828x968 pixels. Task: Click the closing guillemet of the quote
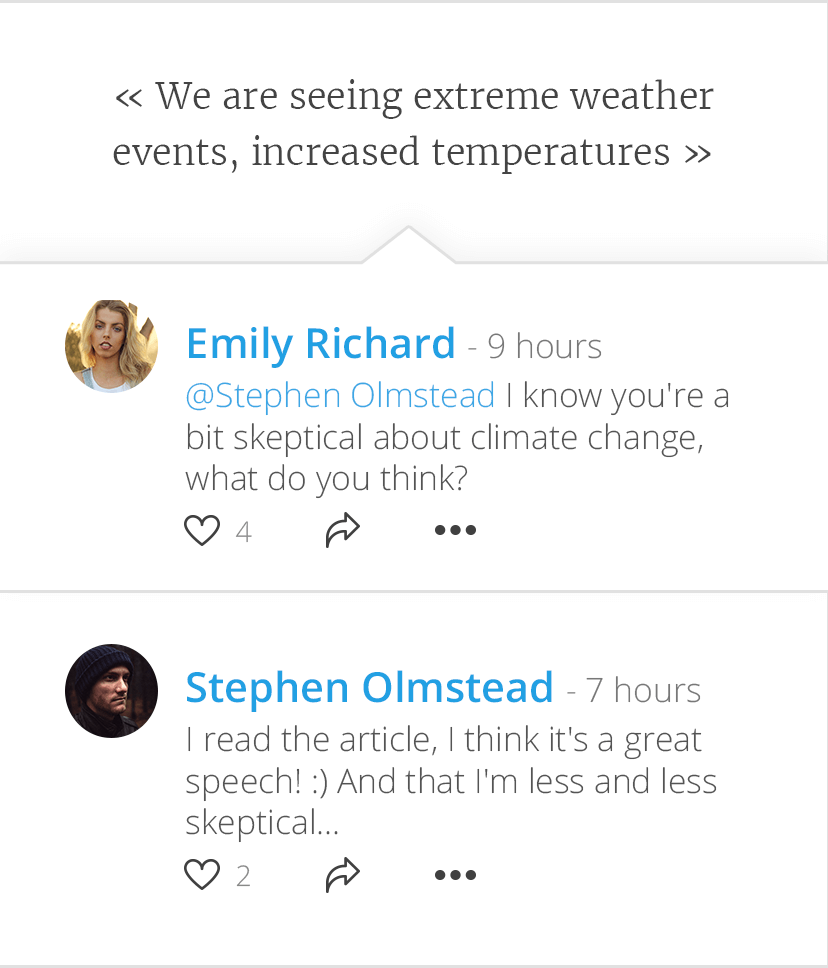(697, 154)
